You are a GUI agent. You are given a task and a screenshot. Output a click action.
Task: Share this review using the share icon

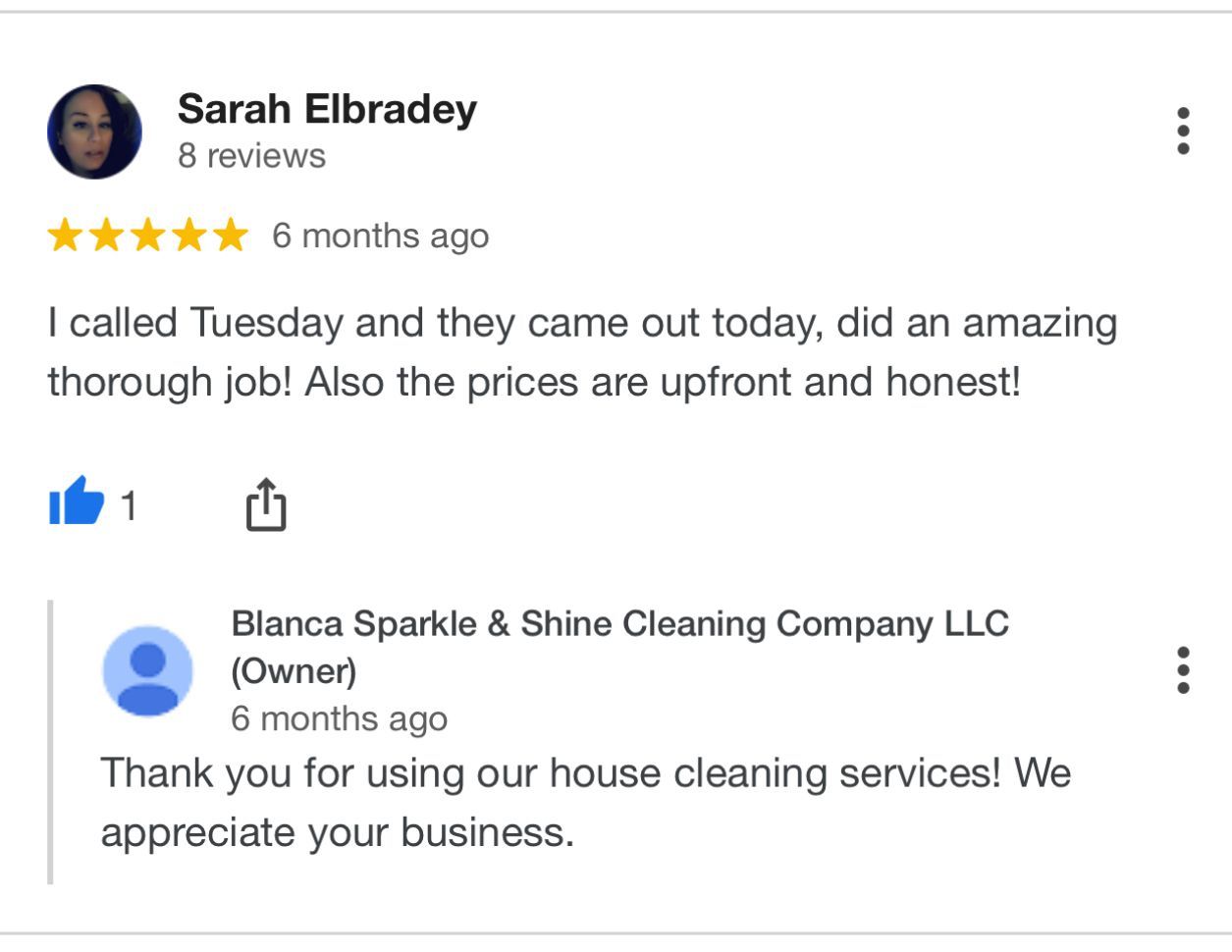[265, 504]
